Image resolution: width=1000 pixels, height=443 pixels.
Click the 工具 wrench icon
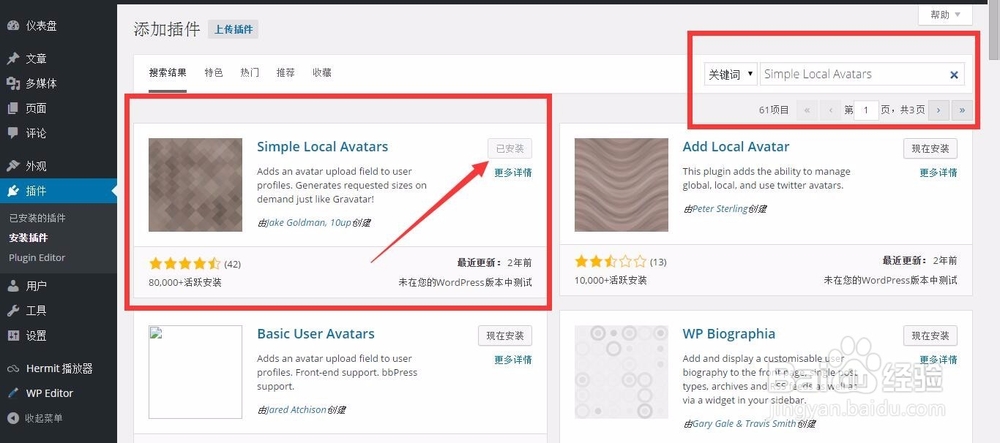pyautogui.click(x=13, y=310)
